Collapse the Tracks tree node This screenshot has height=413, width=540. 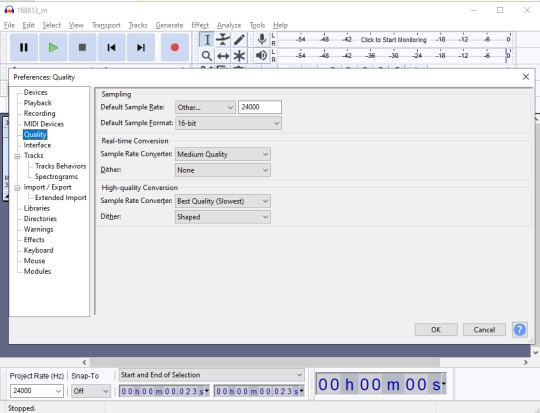[17, 156]
